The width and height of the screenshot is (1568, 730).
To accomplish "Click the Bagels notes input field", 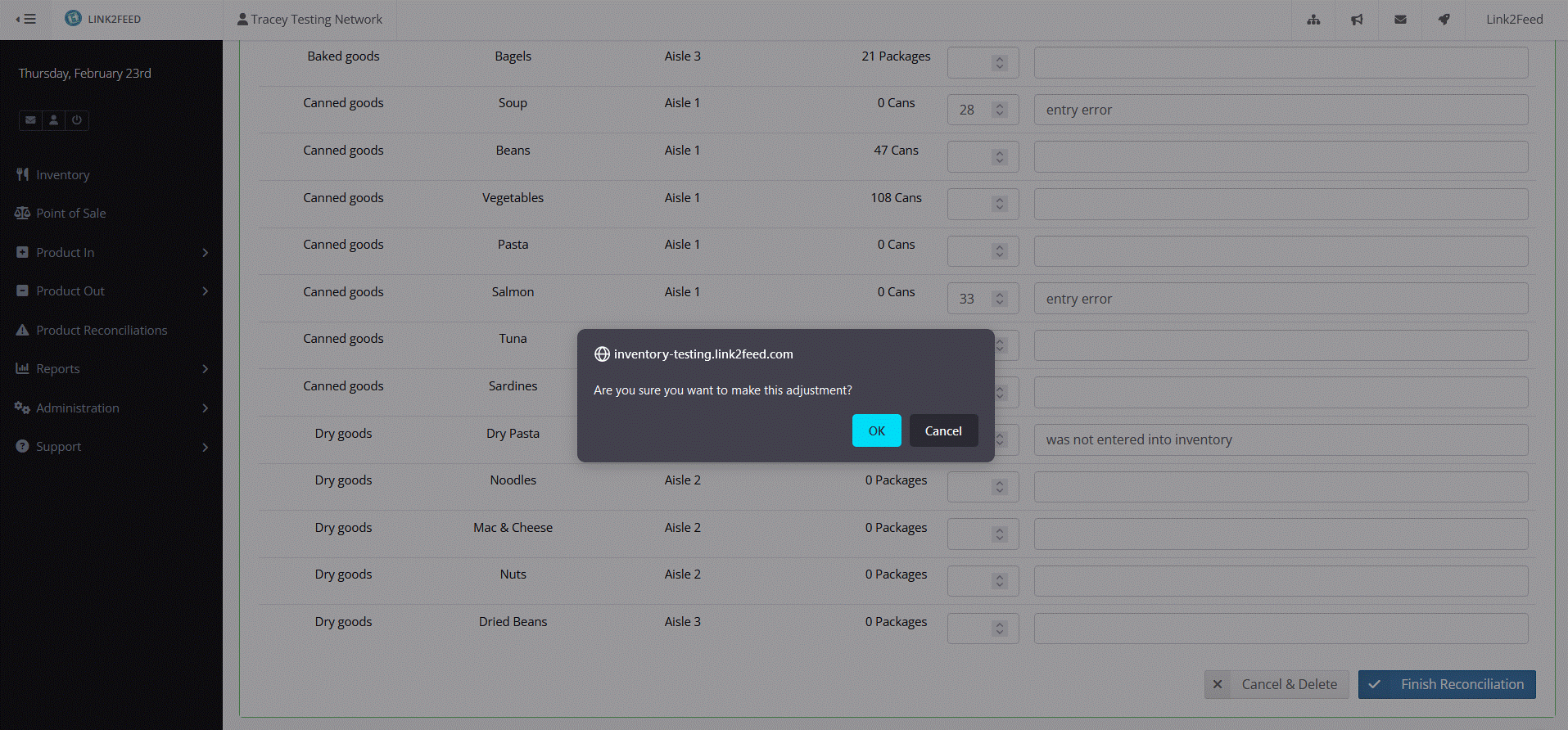I will coord(1280,63).
